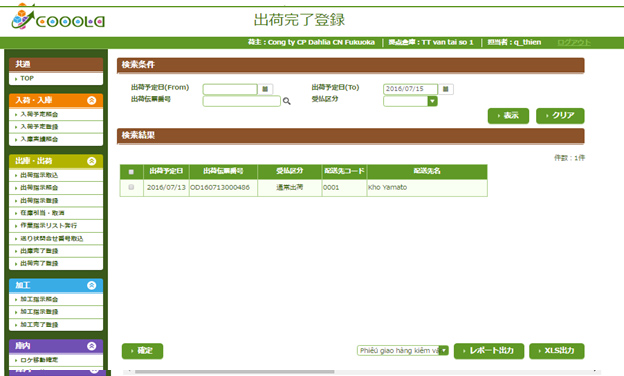The height and width of the screenshot is (376, 624).
Task: Click the 通常出荷 cell
Action: tap(290, 187)
